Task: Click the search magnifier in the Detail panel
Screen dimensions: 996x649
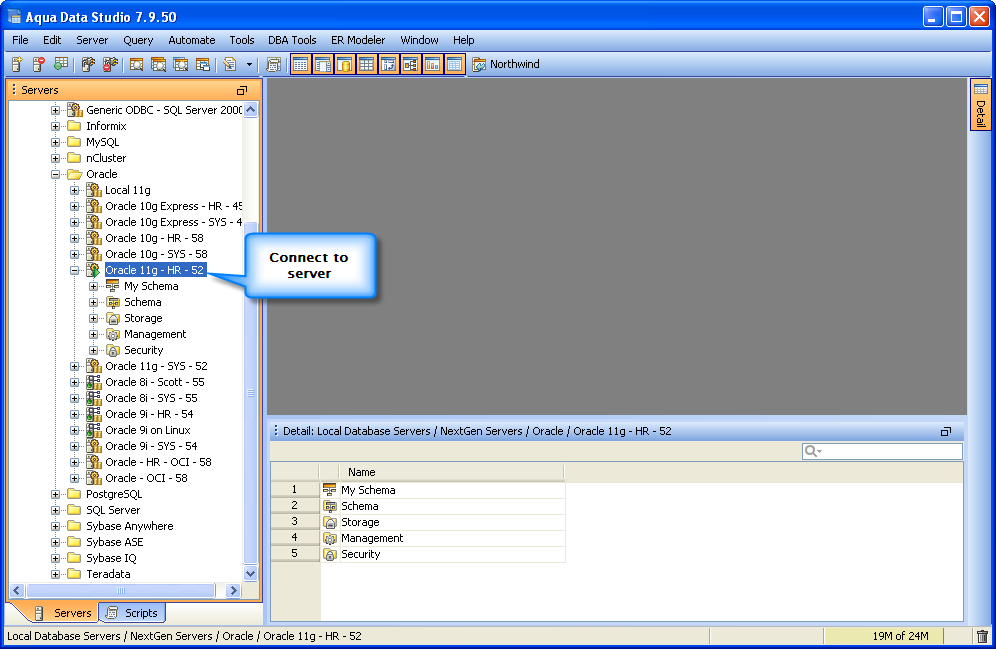Action: point(812,452)
